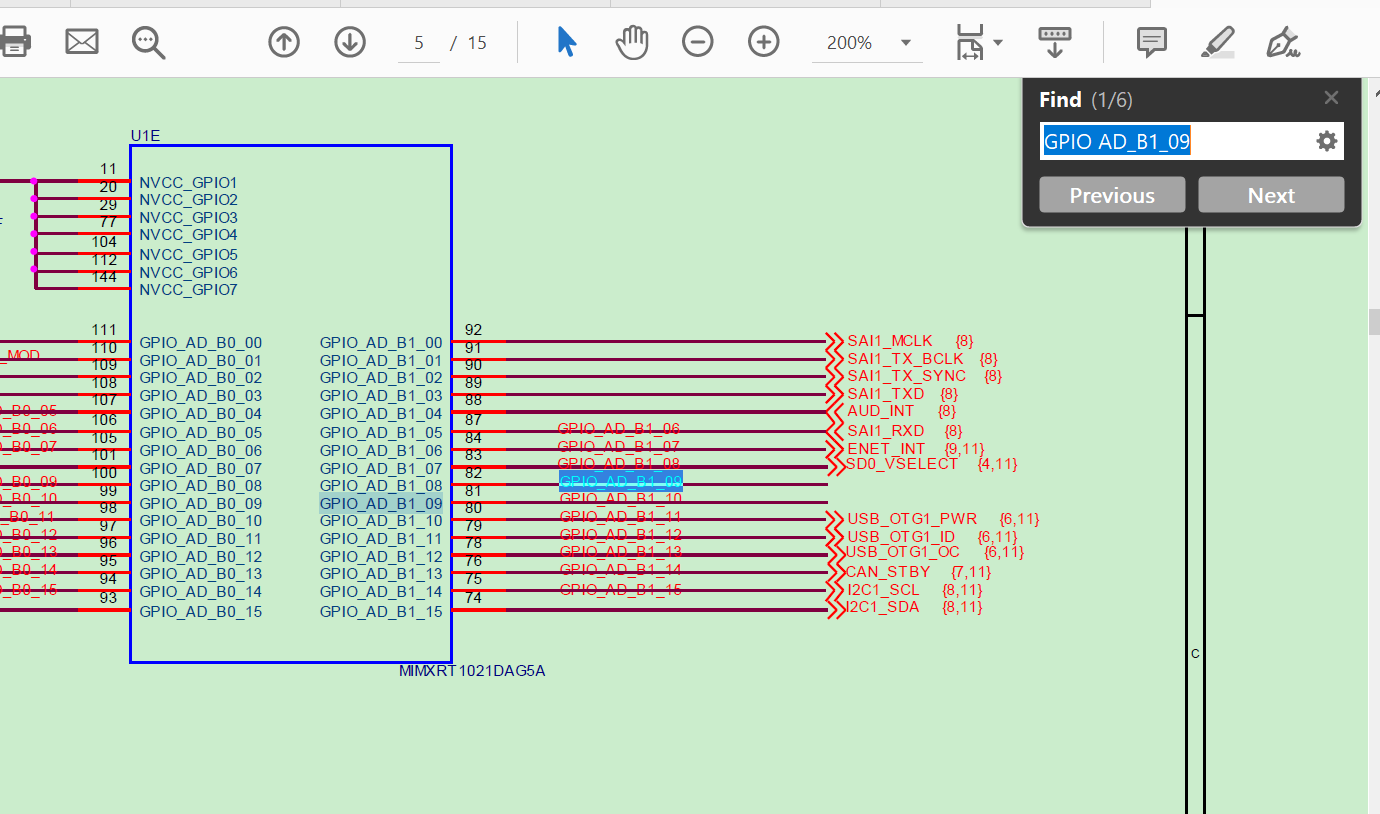This screenshot has height=814, width=1380.
Task: Go to previous page with up arrow
Action: [x=283, y=42]
